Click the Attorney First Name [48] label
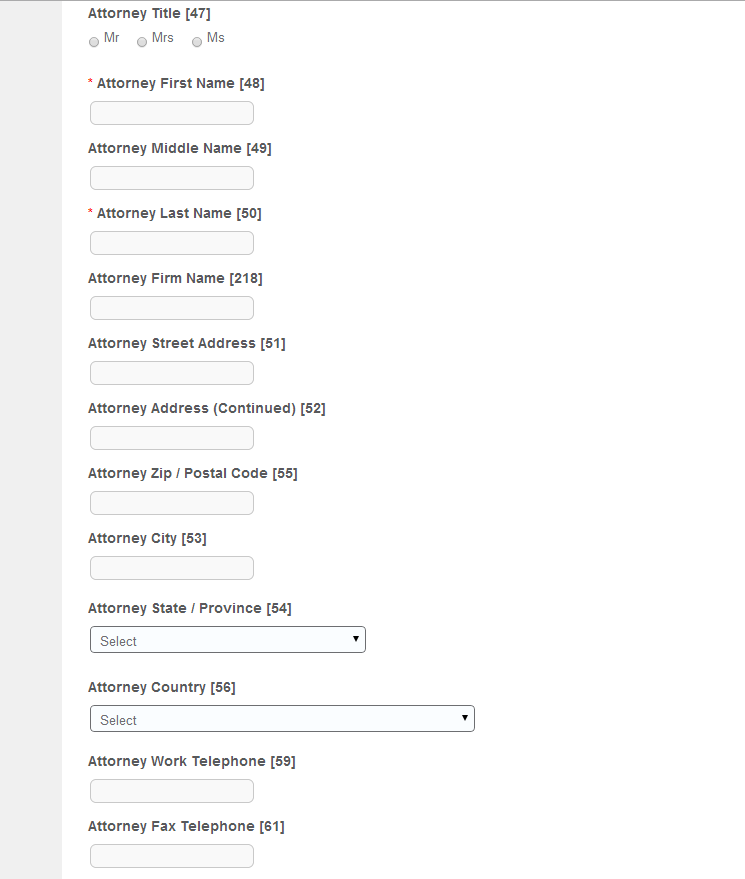The width and height of the screenshot is (745, 879). [x=180, y=83]
